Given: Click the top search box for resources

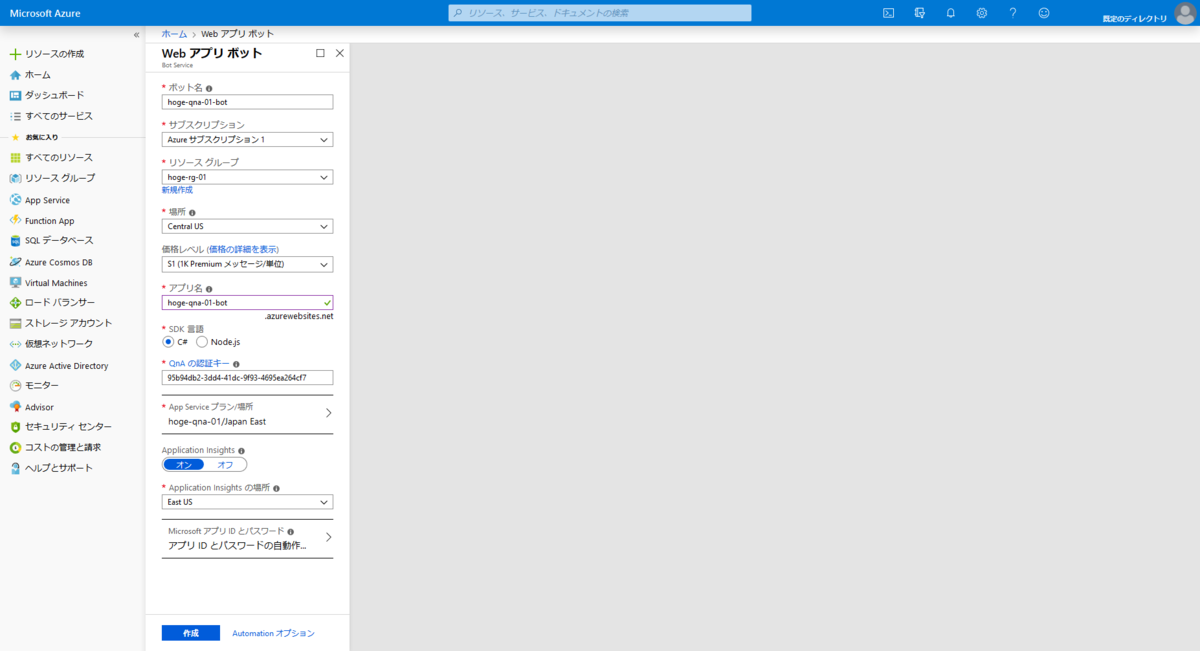Looking at the screenshot, I should [x=599, y=13].
